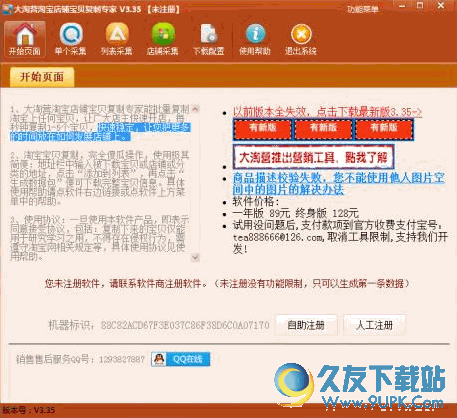Click the machine ID code 88C82ACD67F3E037...

(x=185, y=325)
